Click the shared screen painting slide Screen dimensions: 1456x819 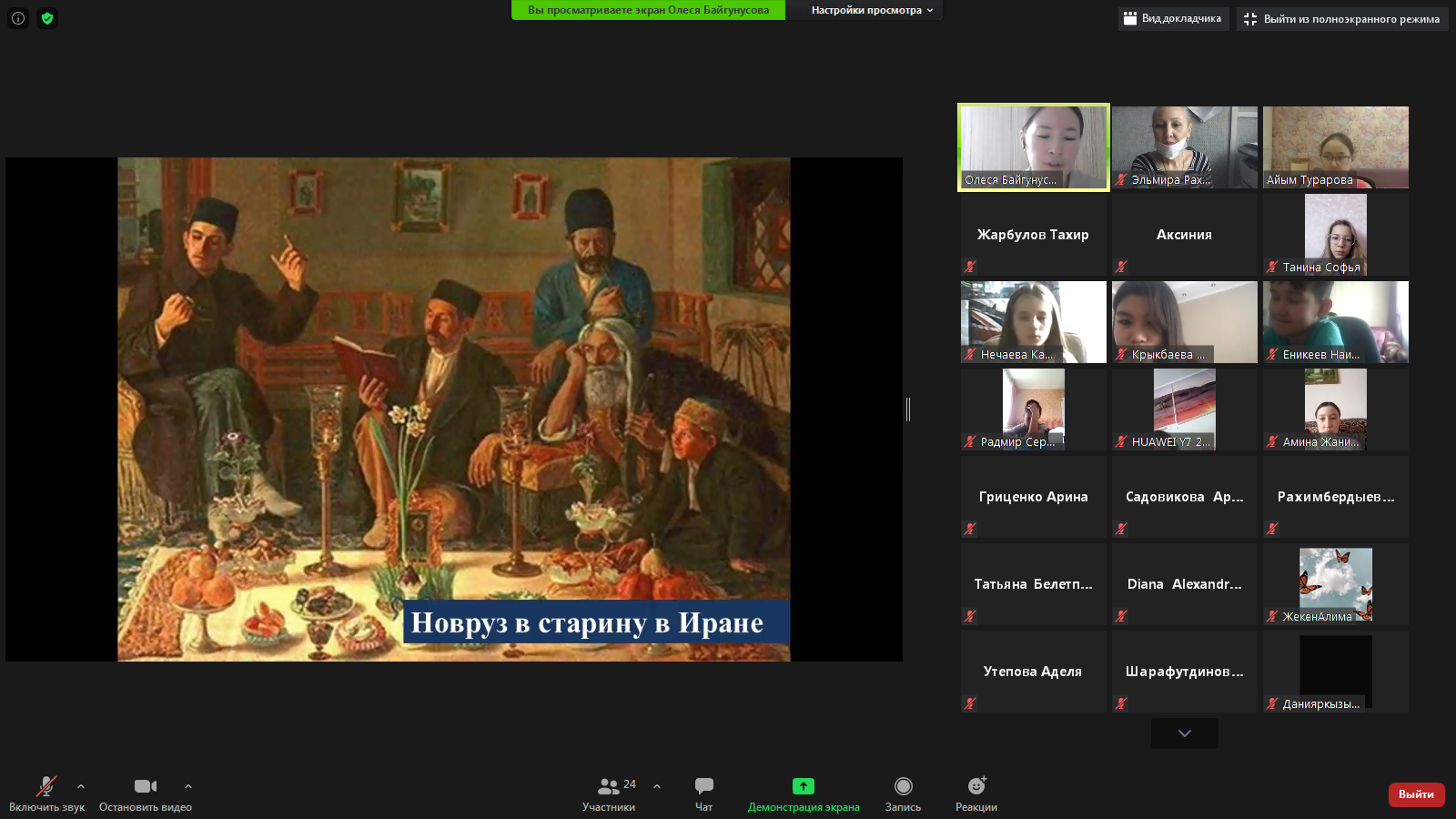454,409
